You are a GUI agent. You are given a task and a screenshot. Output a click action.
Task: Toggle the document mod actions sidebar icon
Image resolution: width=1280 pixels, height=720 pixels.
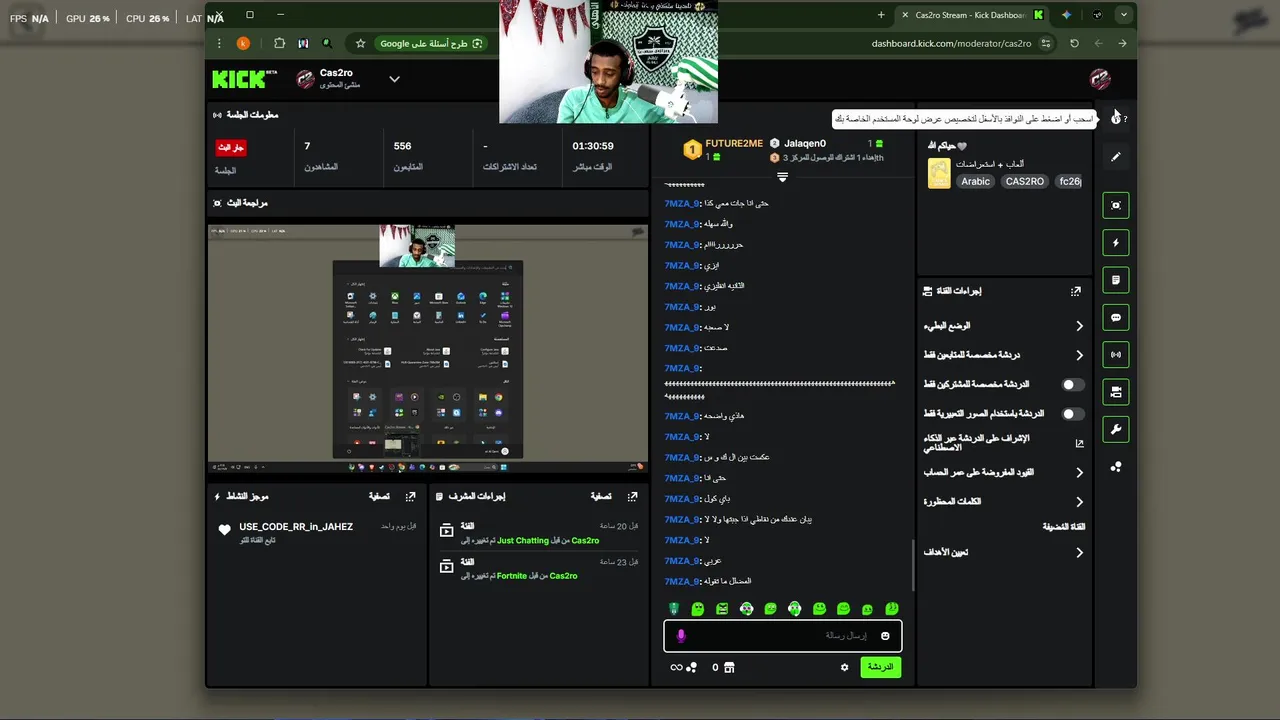point(1116,280)
